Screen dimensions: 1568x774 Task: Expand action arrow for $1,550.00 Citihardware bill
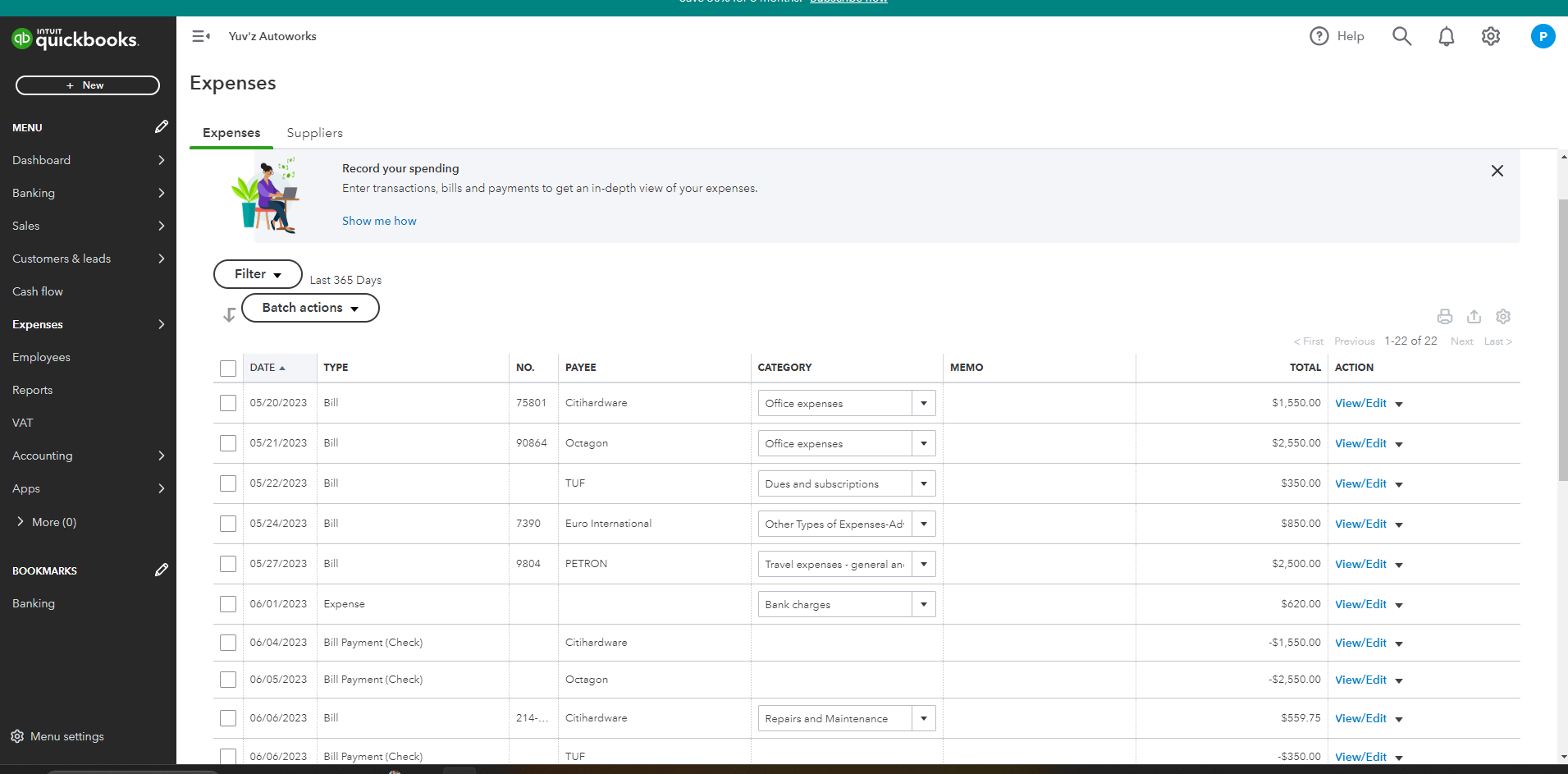click(x=1399, y=404)
